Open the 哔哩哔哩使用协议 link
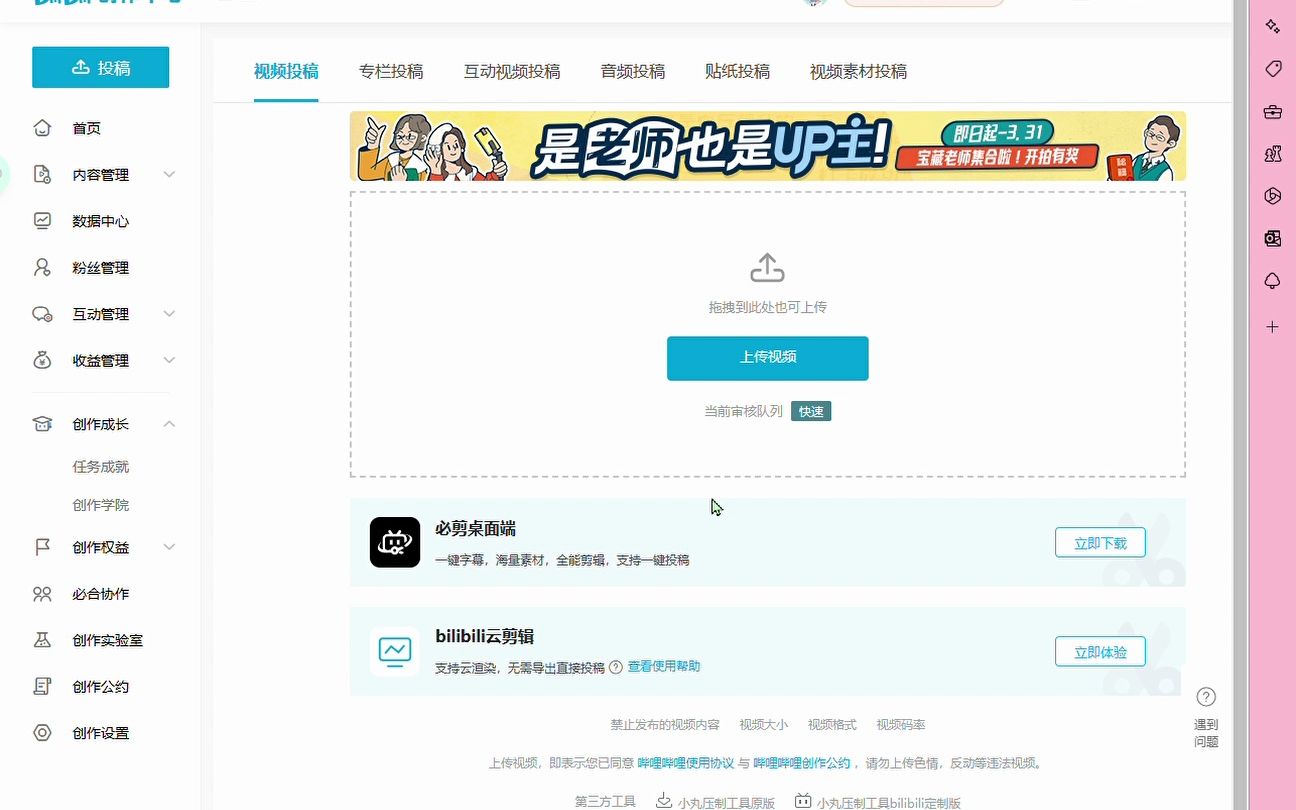 (686, 763)
